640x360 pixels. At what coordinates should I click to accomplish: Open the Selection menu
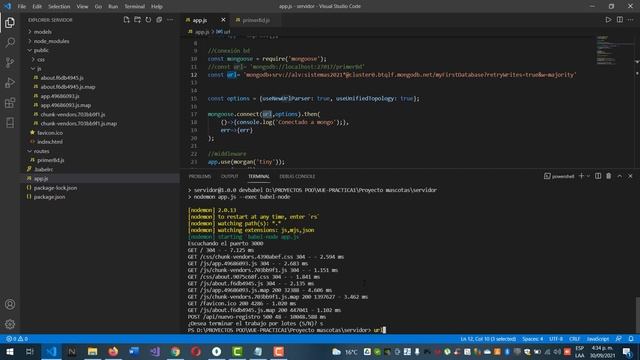point(59,7)
